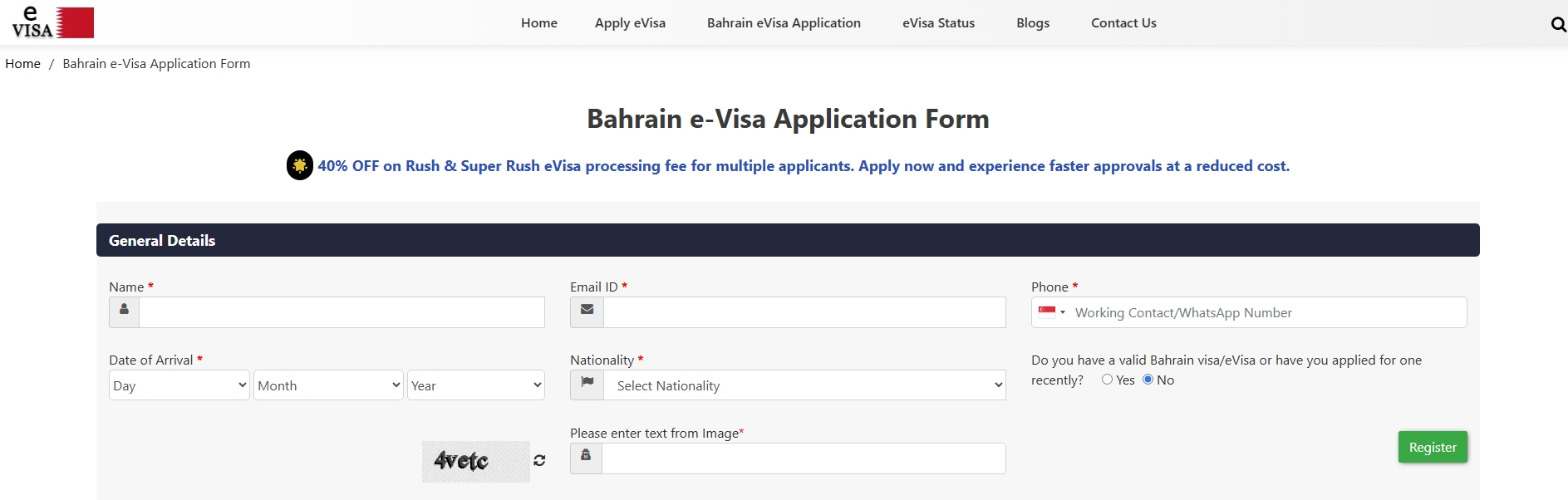Click the green Register button
The image size is (1568, 500).
pos(1433,447)
